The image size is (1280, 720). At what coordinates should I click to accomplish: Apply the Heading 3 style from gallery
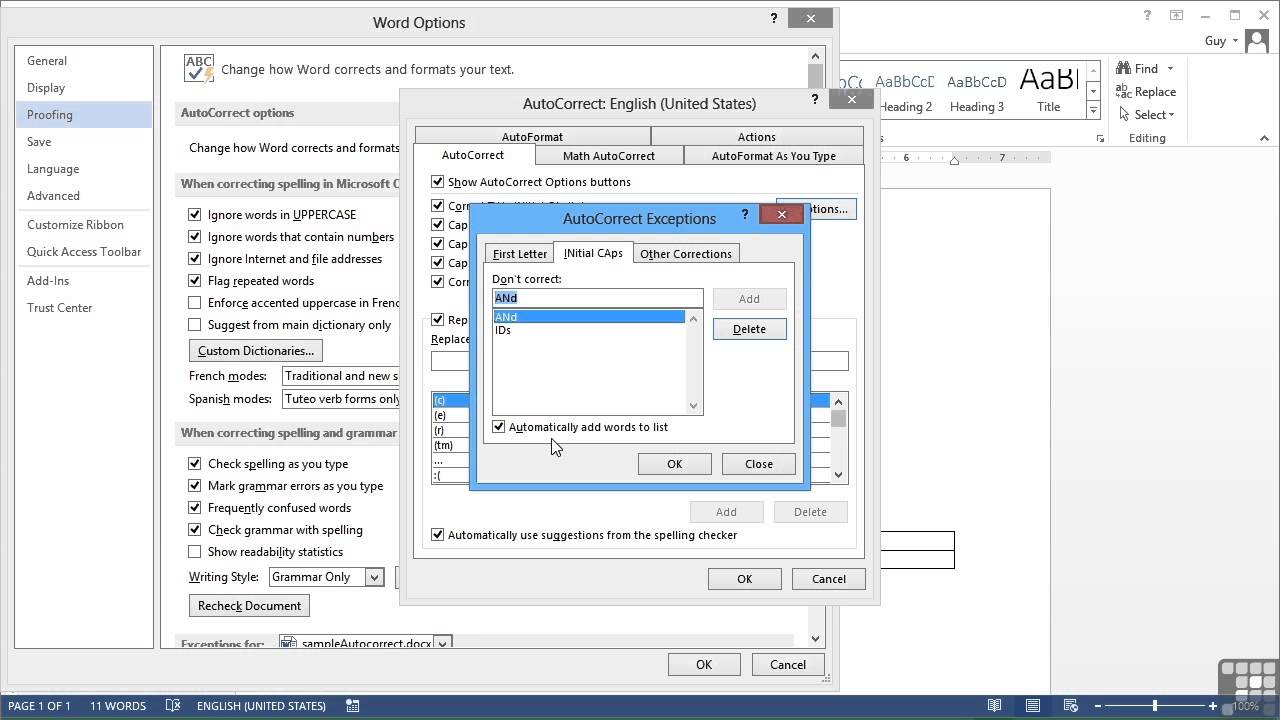click(977, 91)
